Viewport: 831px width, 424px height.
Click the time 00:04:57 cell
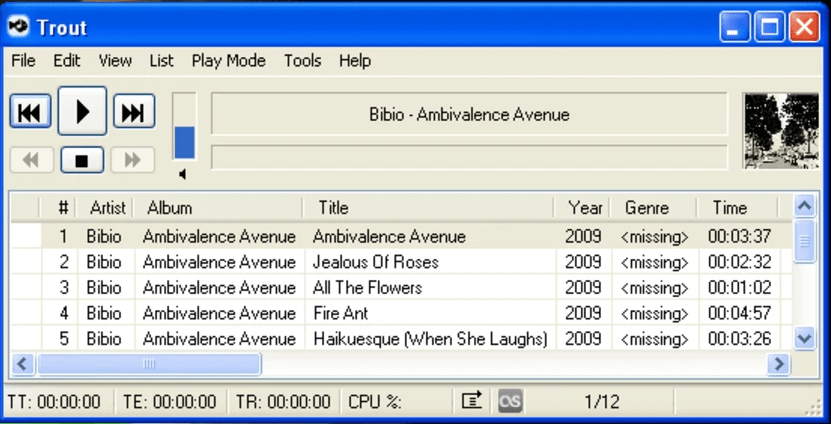coord(739,313)
